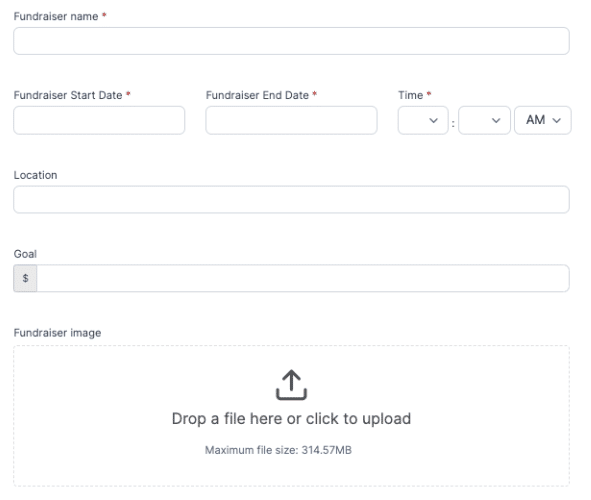Click into the Location text box
Viewport: 591px width, 500px height.
pyautogui.click(x=291, y=199)
